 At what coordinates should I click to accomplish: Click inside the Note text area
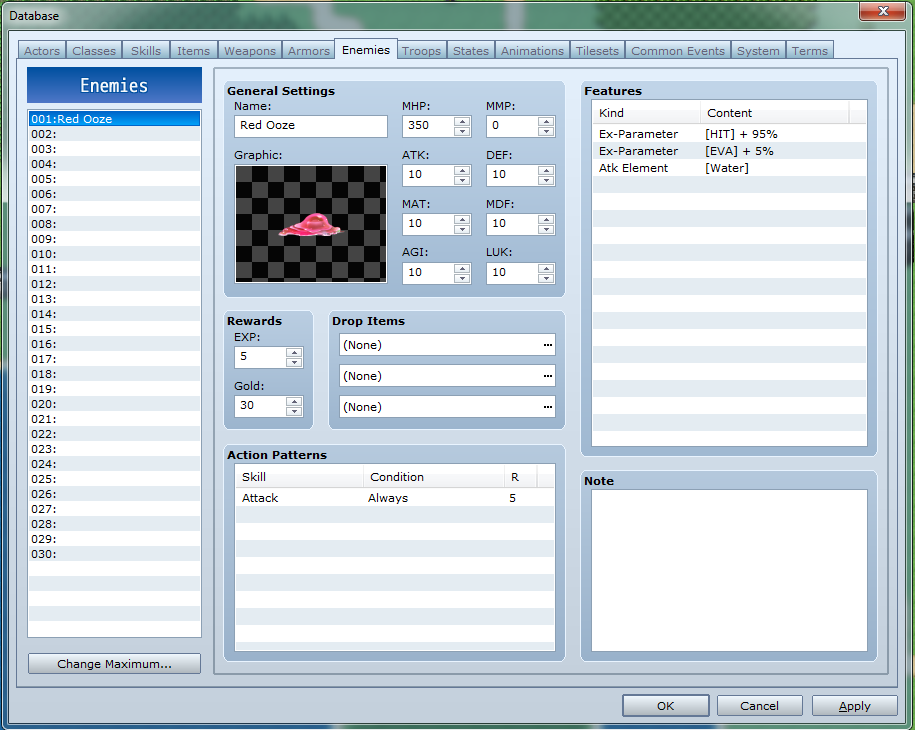(729, 570)
